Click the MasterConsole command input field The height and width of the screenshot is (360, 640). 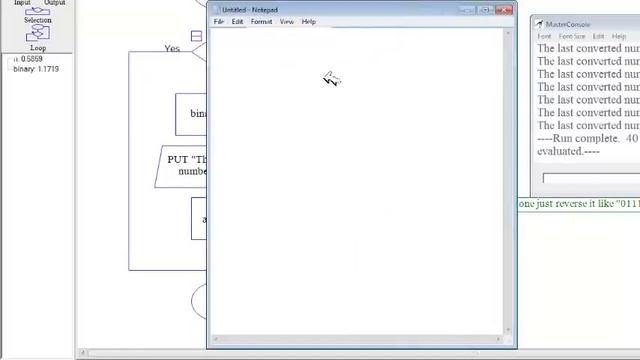tap(591, 178)
